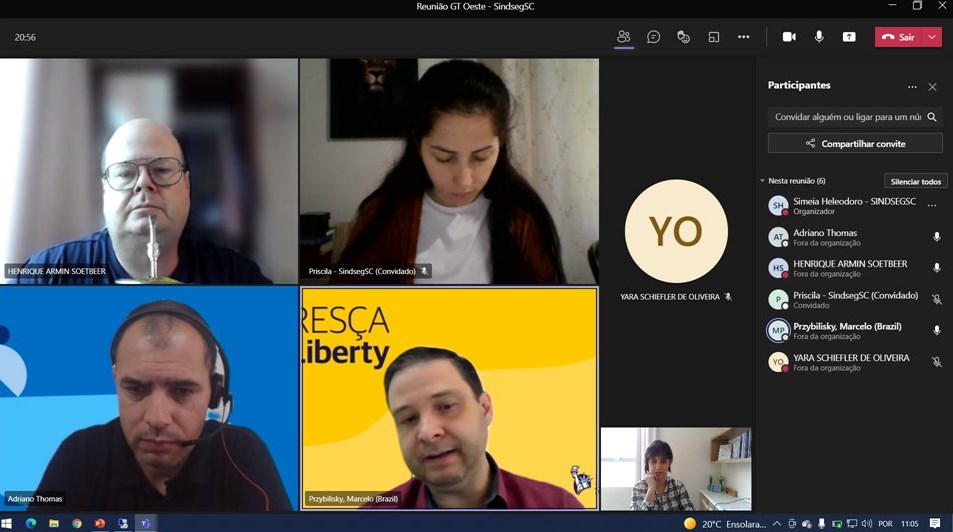This screenshot has width=953, height=532.
Task: Open more actions menu in meeting toolbar
Action: point(743,37)
